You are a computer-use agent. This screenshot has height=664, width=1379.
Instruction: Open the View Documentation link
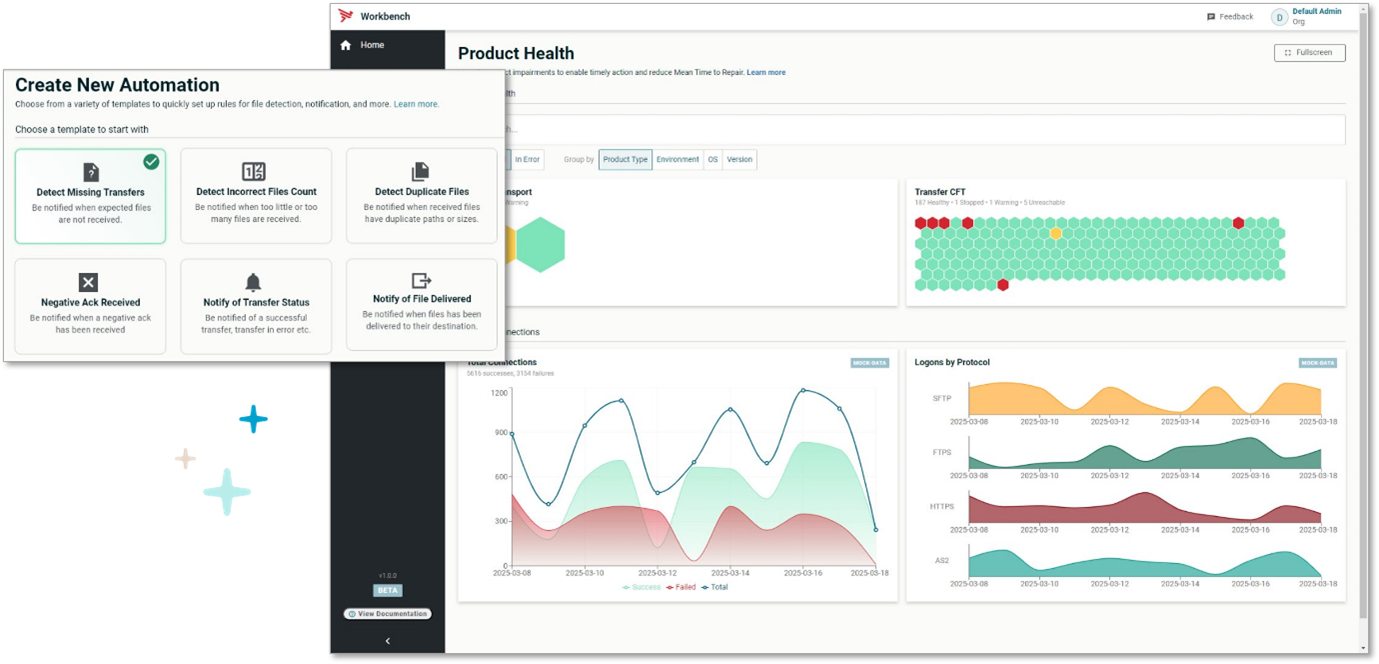pyautogui.click(x=387, y=613)
